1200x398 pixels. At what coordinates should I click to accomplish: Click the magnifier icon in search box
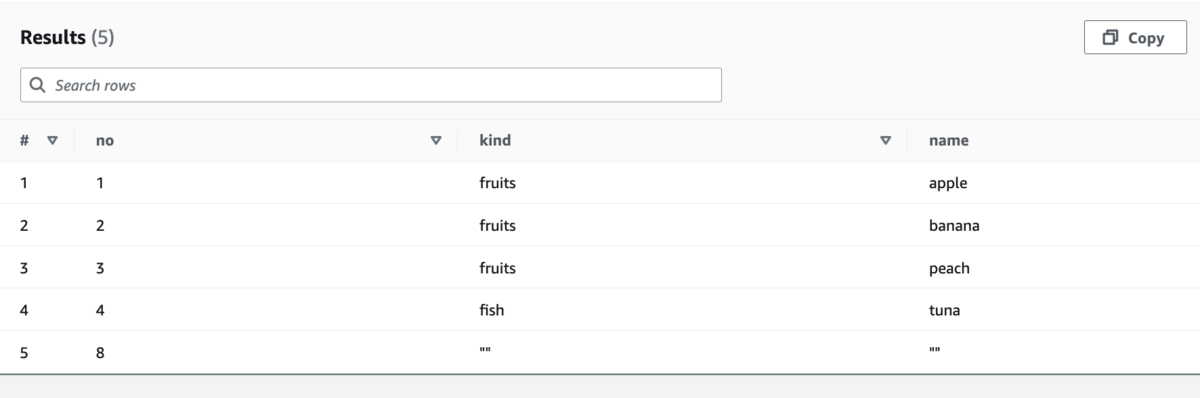pyautogui.click(x=38, y=85)
